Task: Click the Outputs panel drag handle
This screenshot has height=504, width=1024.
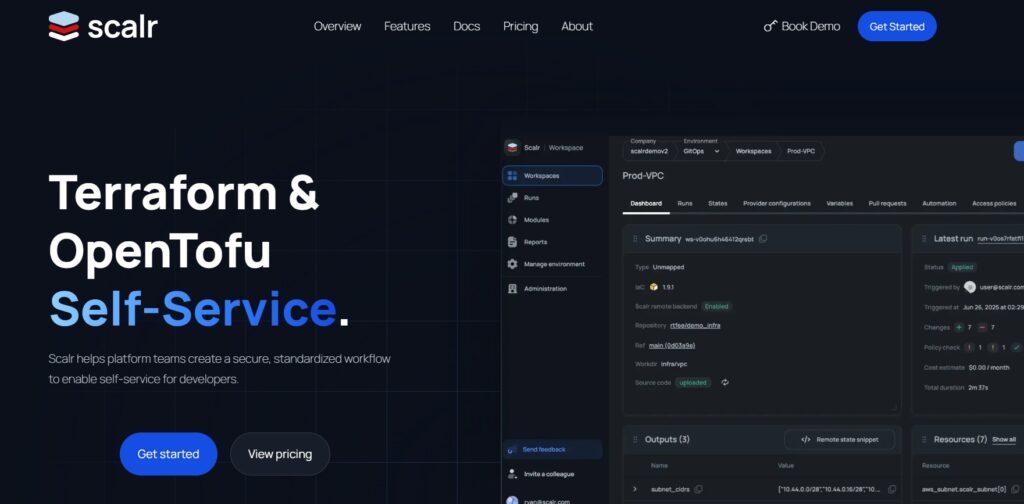Action: click(635, 439)
